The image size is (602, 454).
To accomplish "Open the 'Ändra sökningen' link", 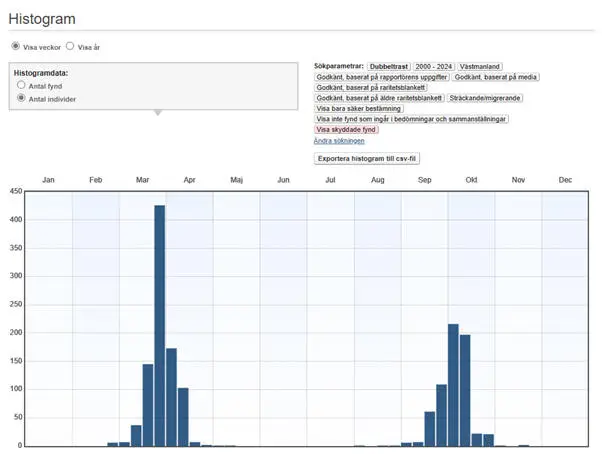I will (x=339, y=140).
